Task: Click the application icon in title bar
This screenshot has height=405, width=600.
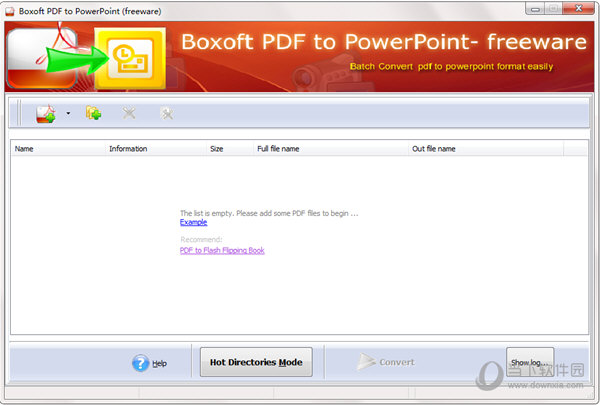Action: click(x=10, y=11)
